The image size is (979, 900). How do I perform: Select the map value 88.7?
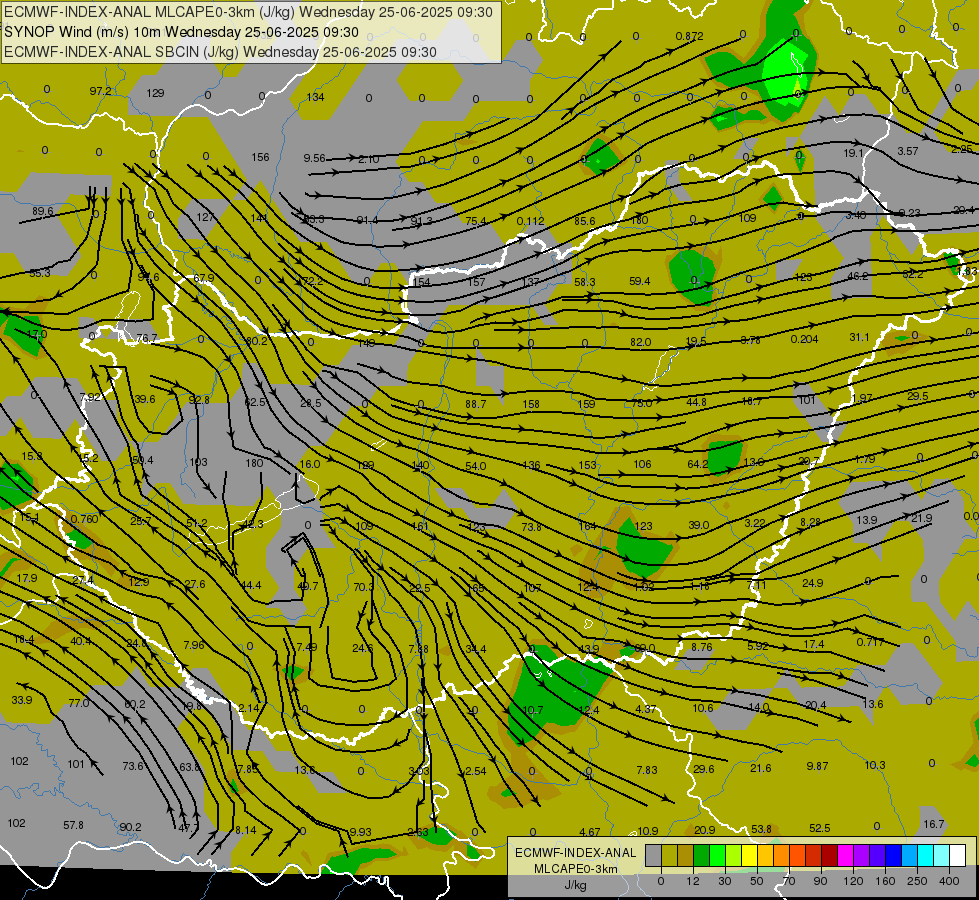pyautogui.click(x=476, y=405)
